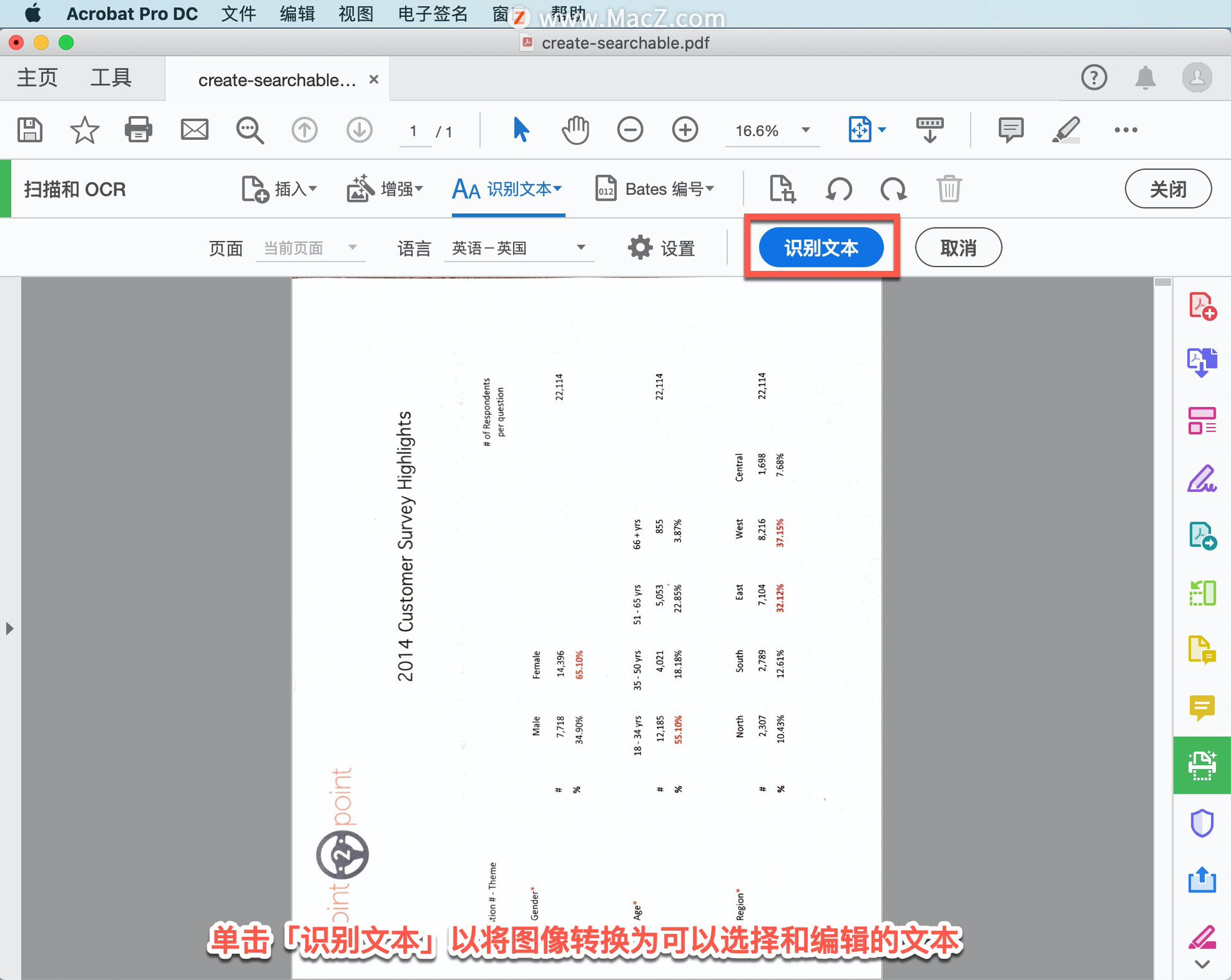Click the delete page trash icon

click(x=948, y=189)
